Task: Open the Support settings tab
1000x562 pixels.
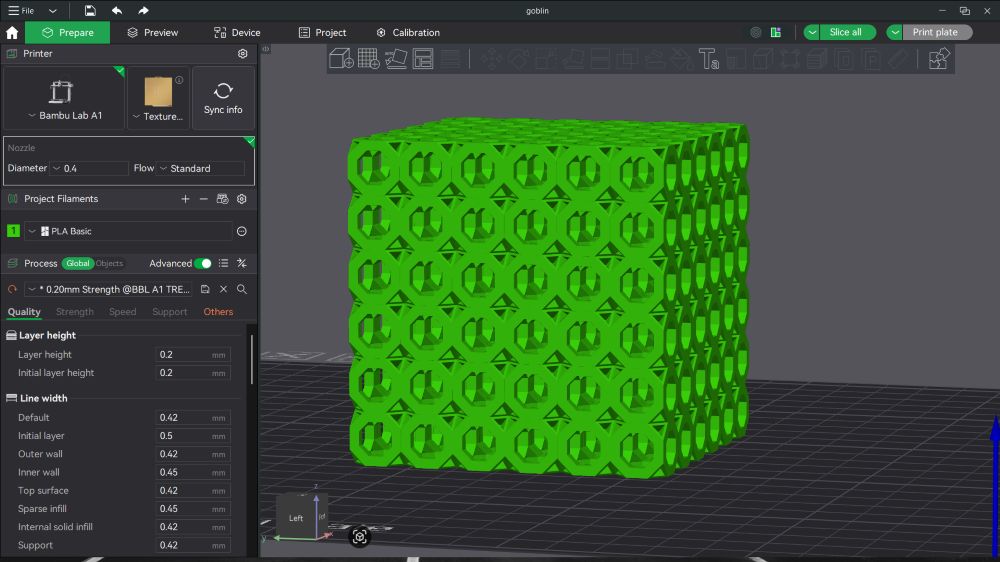Action: pos(170,312)
